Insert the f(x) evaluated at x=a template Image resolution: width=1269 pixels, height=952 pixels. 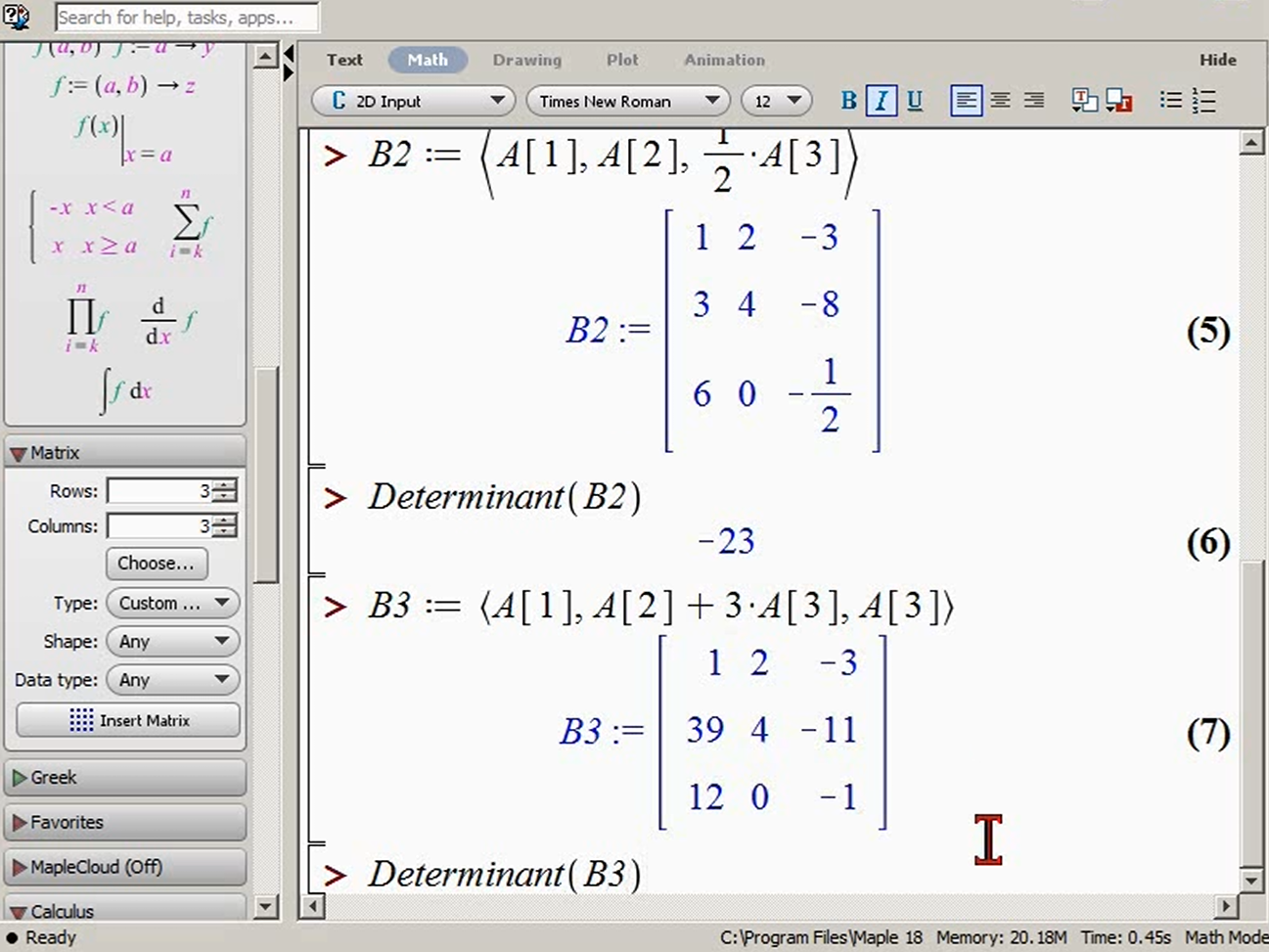click(123, 138)
